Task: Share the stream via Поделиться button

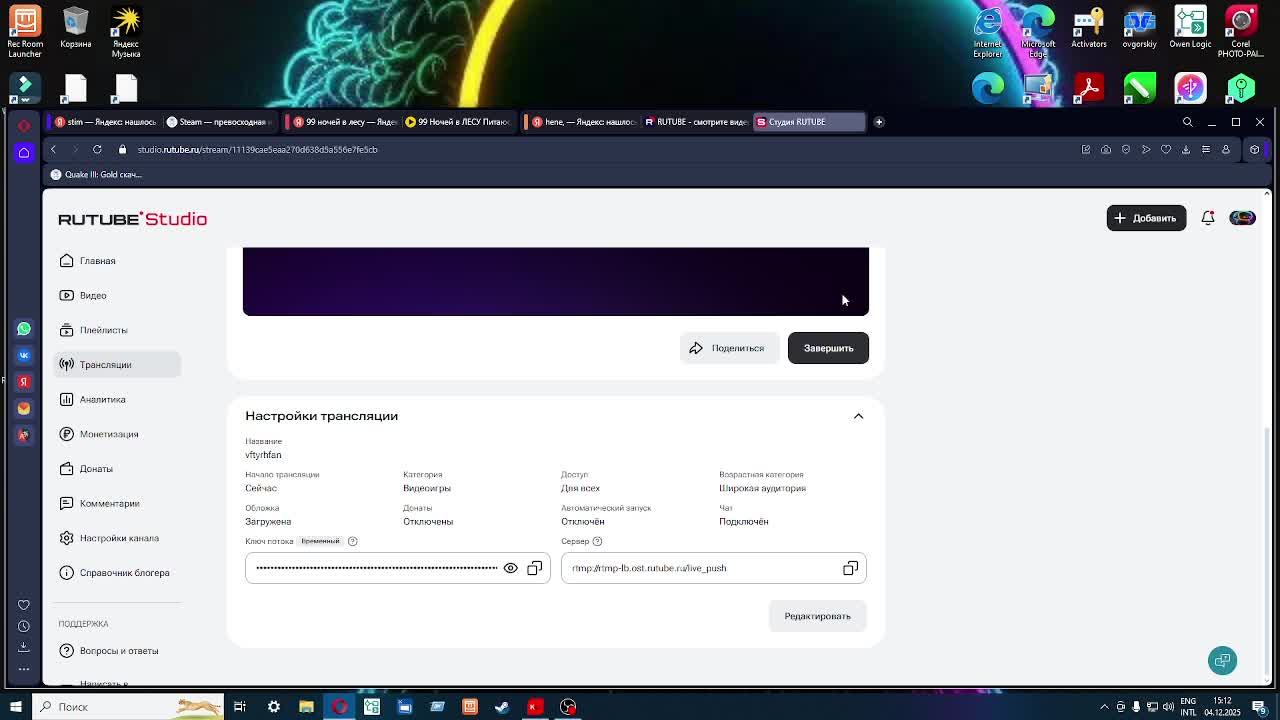Action: (729, 348)
